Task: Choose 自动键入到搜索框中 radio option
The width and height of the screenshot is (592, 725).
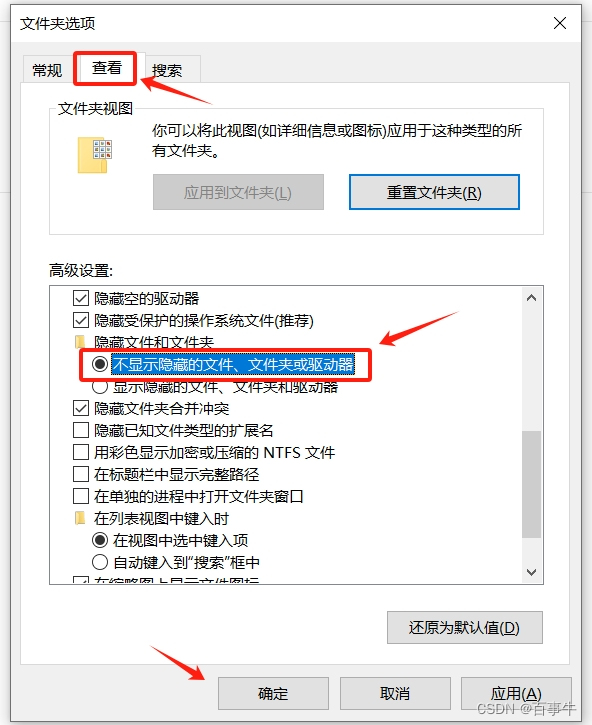Action: [100, 562]
